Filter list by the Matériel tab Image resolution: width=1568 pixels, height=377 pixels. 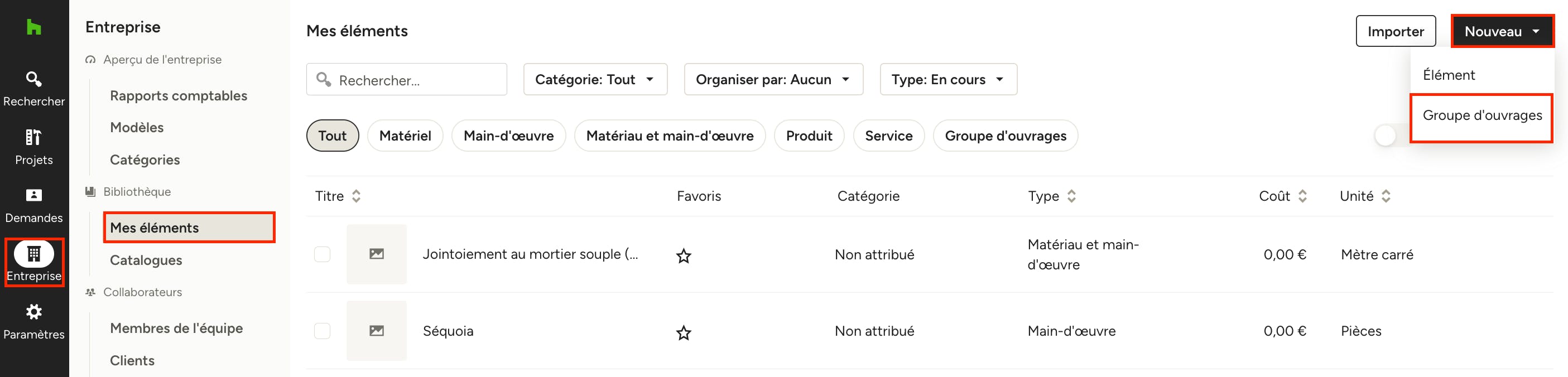(x=405, y=136)
